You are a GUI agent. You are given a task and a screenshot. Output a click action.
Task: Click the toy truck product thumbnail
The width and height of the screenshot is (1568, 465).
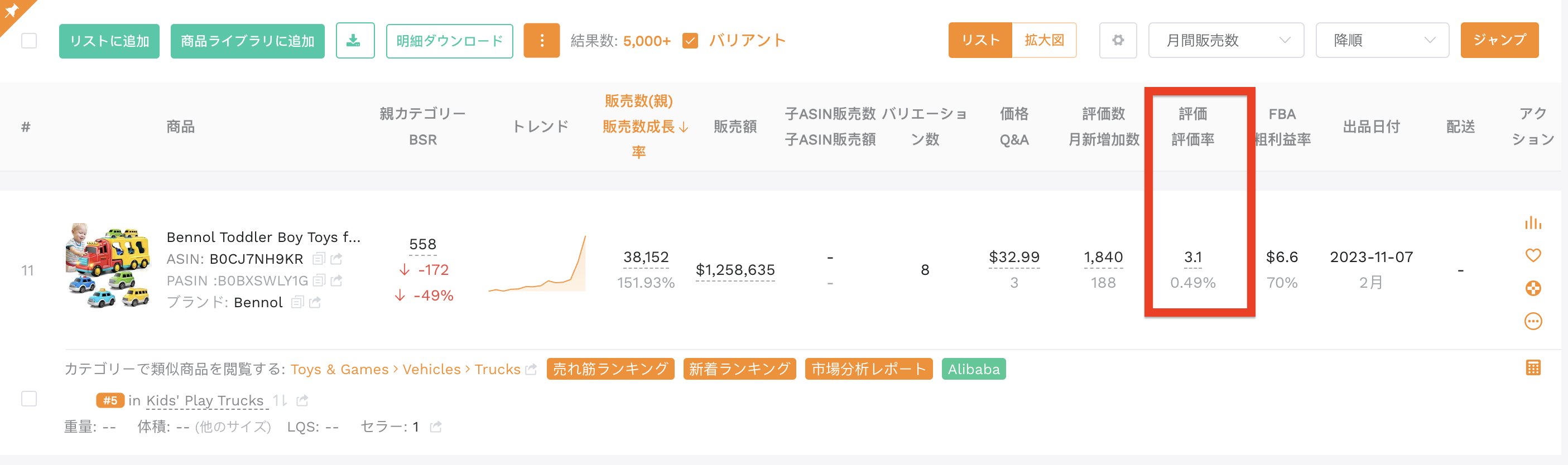108,265
